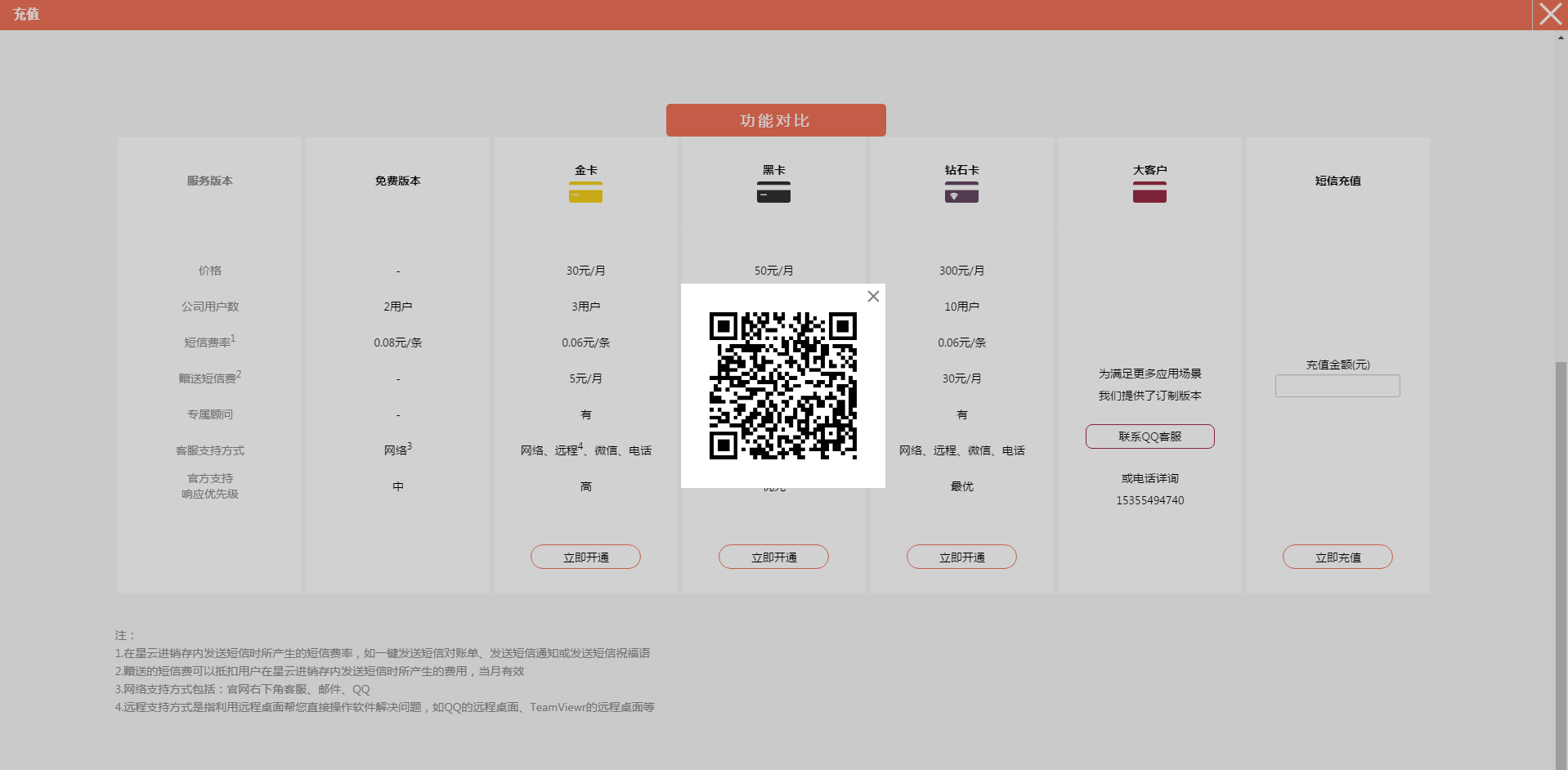Click the phone number 15355494740
Screen dimensions: 1568x770
point(1149,500)
